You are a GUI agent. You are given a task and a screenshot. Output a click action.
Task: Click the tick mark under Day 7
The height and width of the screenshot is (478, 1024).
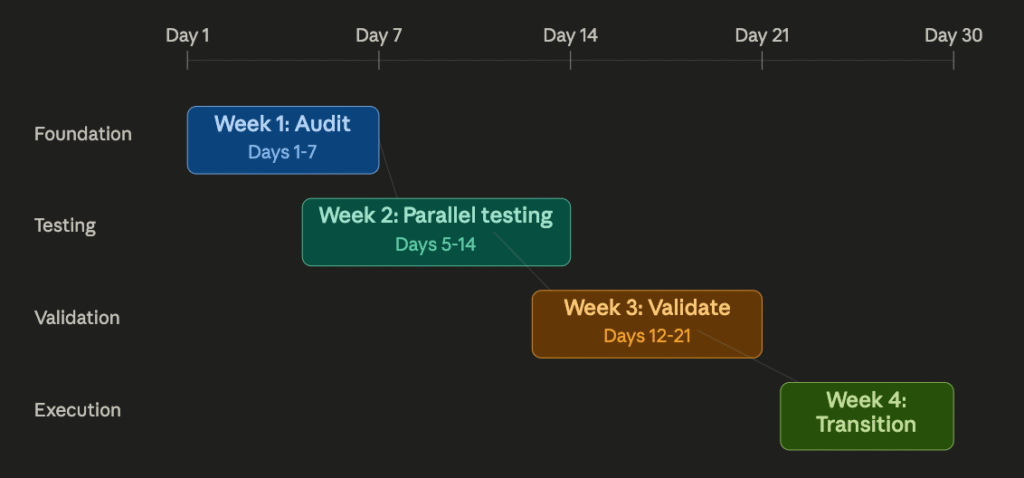point(379,60)
